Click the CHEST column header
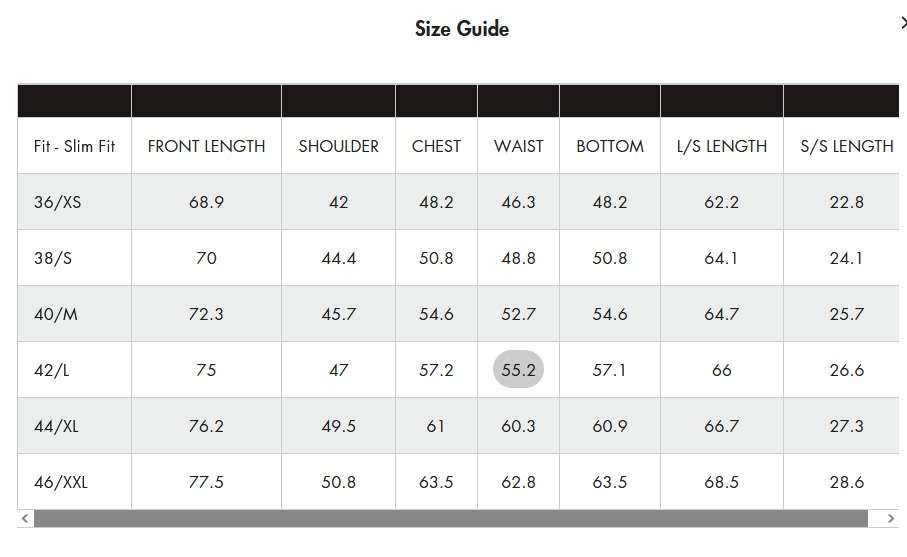Viewport: 907px width, 557px height. tap(436, 146)
